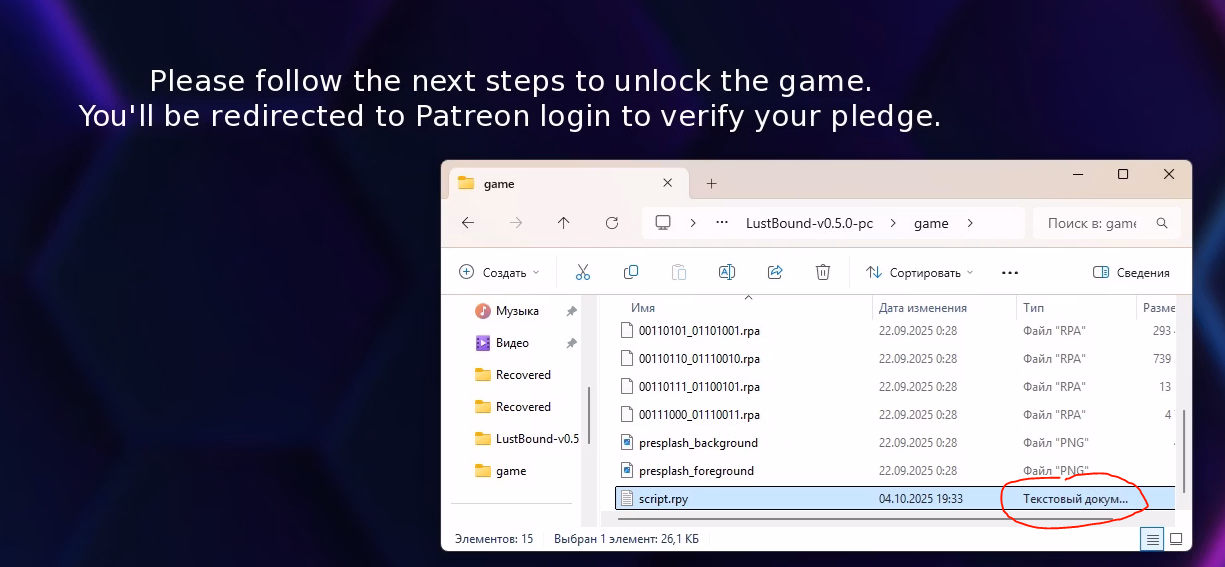Open Музыка folder in sidebar
1225x567 pixels.
[517, 311]
